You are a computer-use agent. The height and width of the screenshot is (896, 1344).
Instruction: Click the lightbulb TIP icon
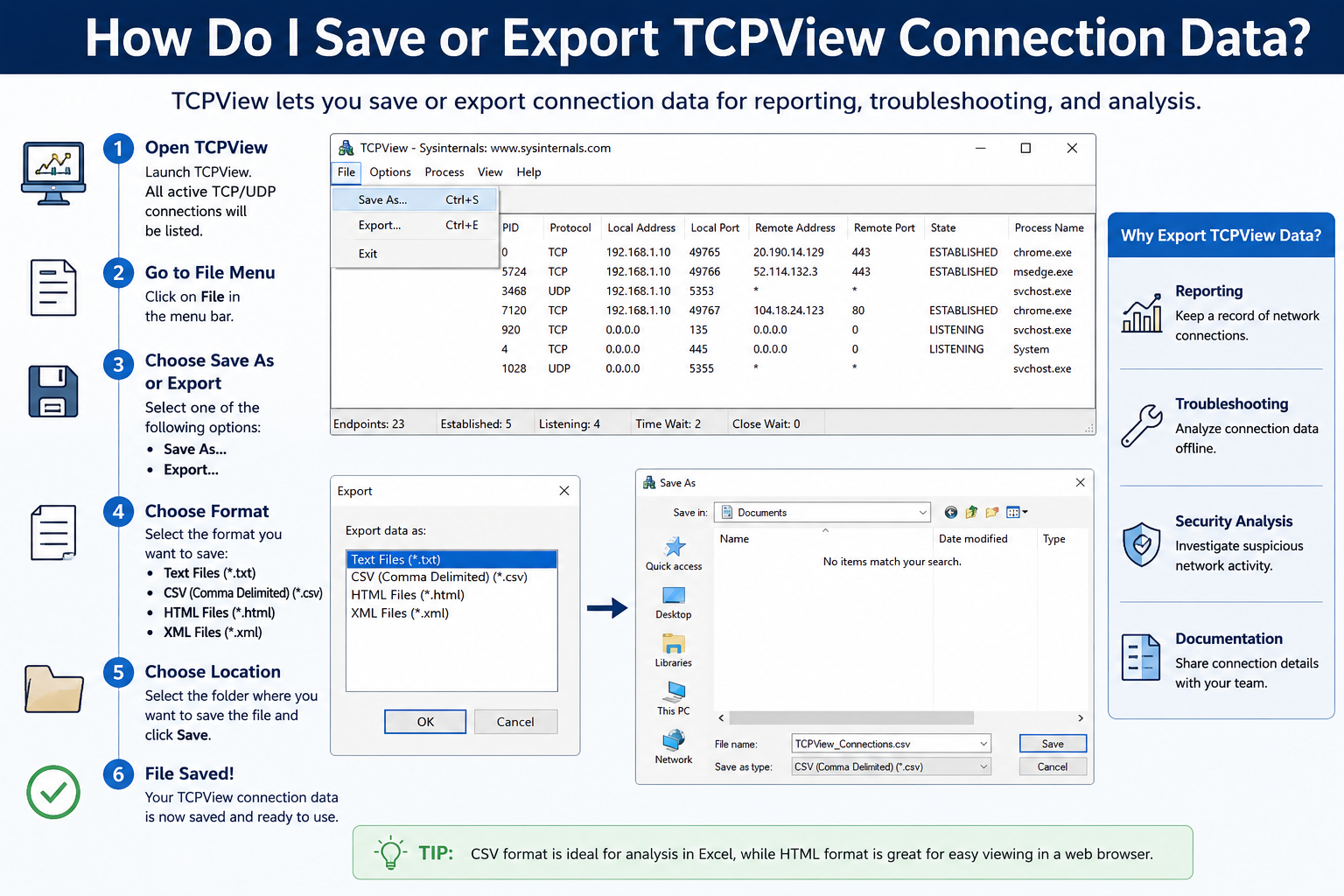click(390, 852)
